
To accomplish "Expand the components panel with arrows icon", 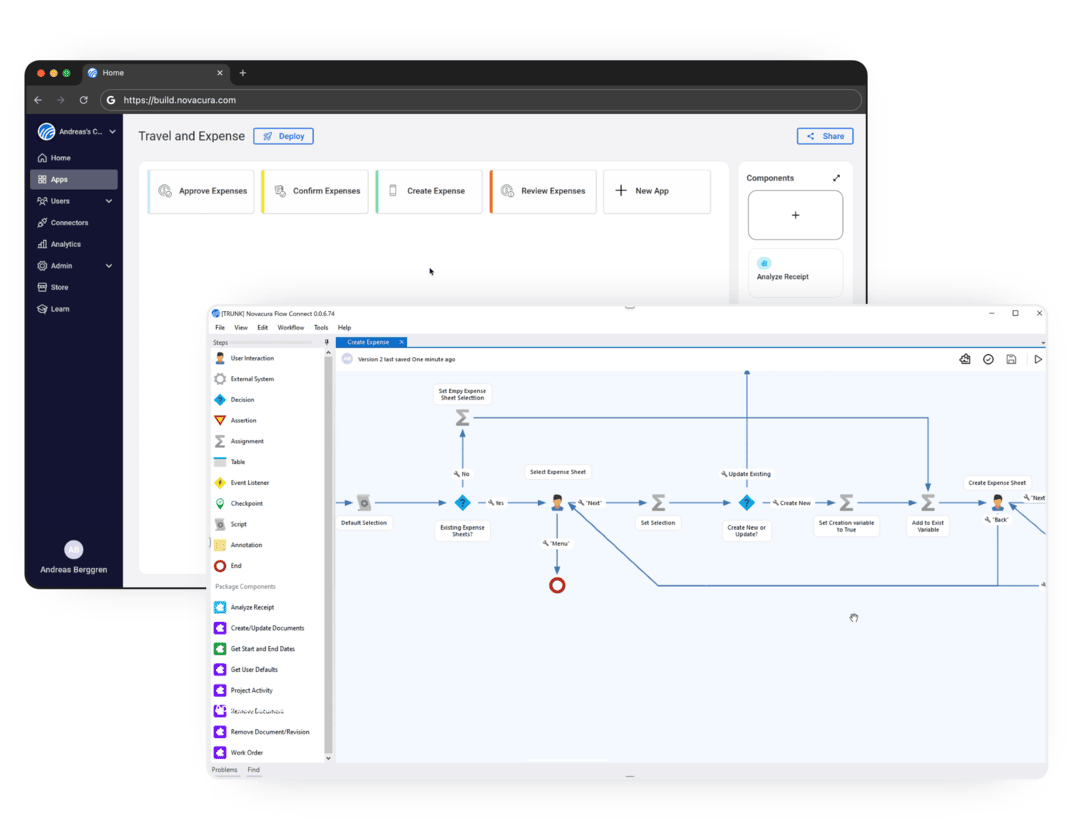I will [x=836, y=178].
